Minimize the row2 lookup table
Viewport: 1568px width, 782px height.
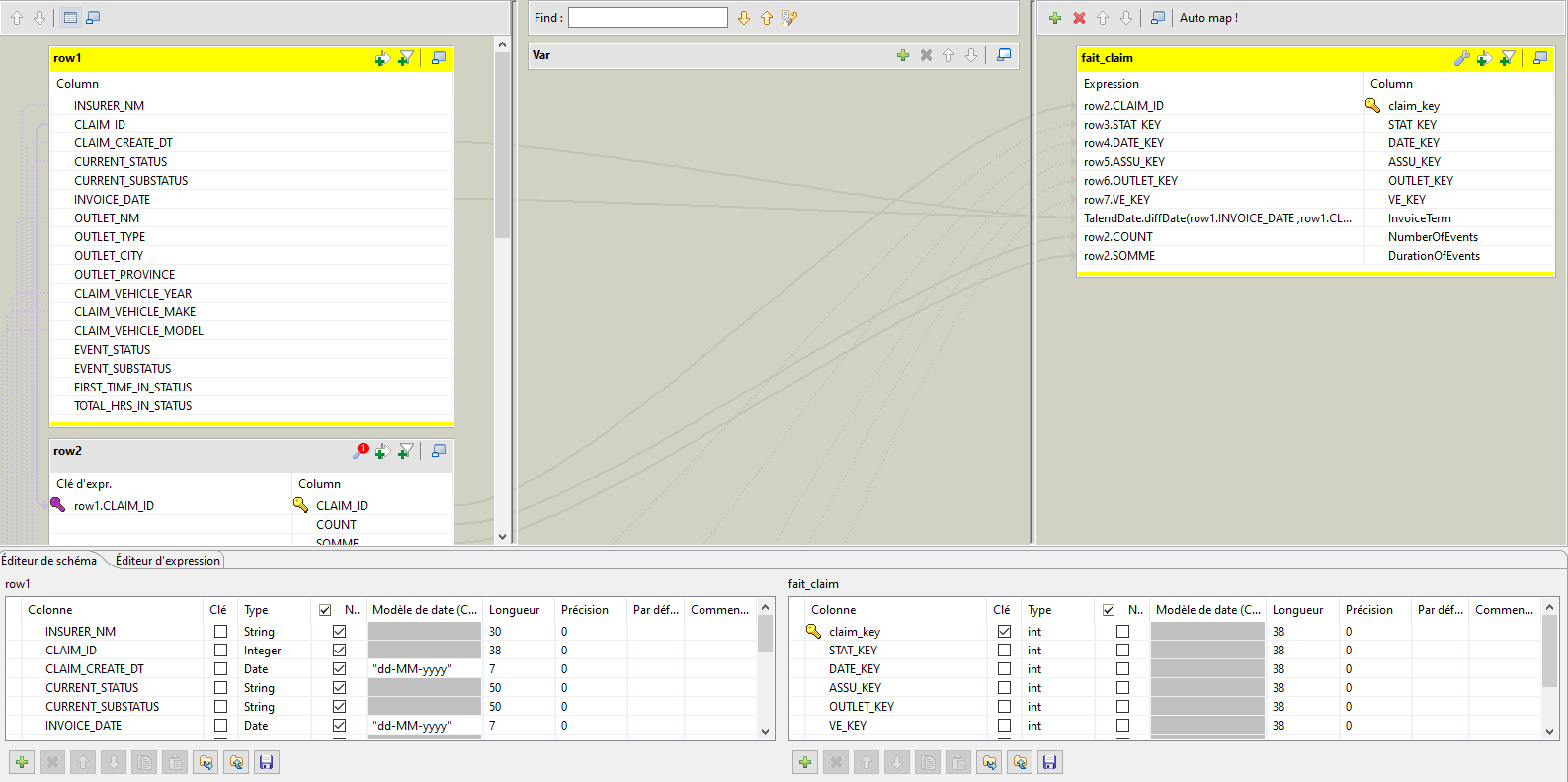(x=439, y=451)
